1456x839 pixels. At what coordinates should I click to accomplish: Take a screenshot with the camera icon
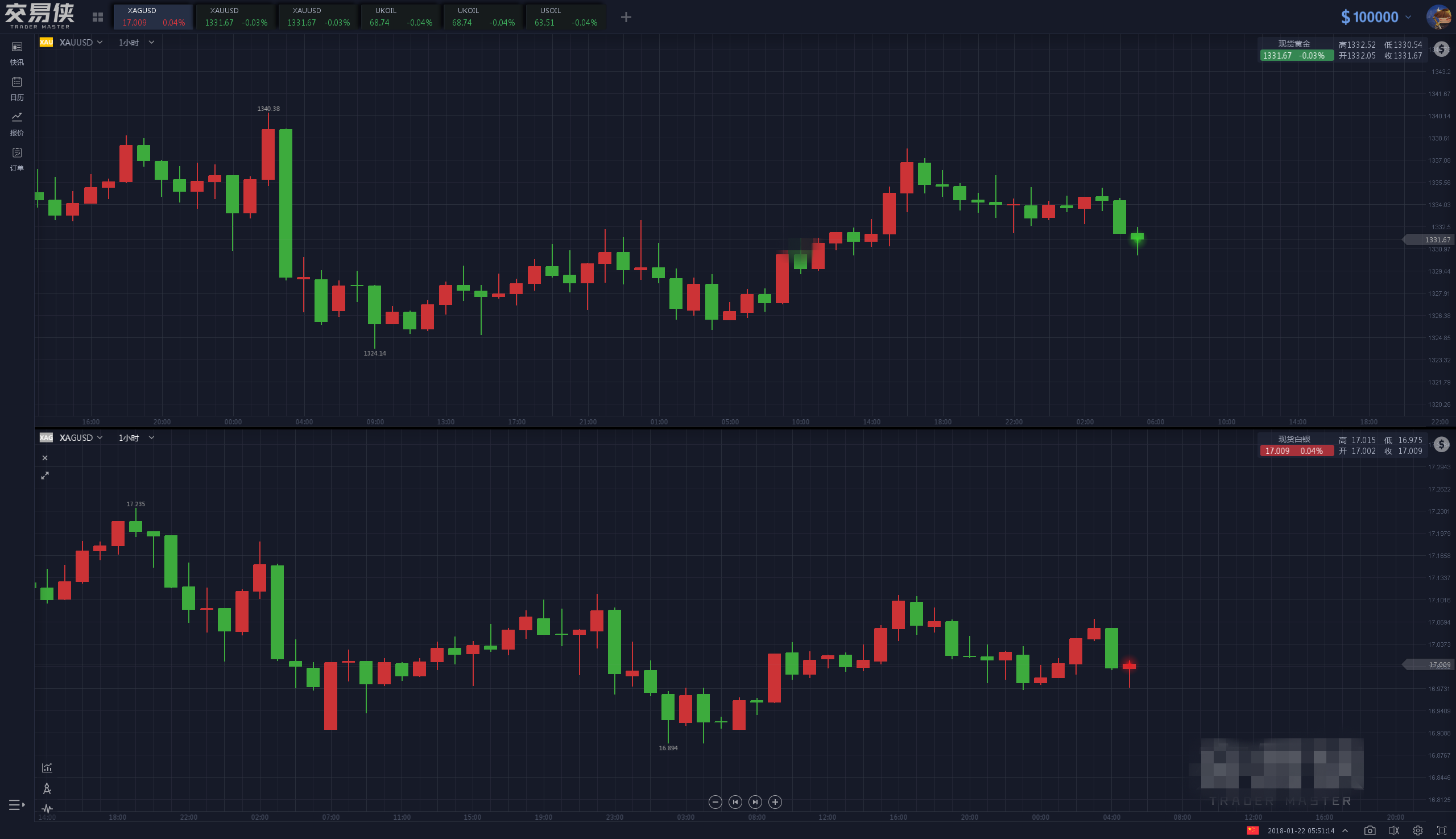(x=1370, y=830)
